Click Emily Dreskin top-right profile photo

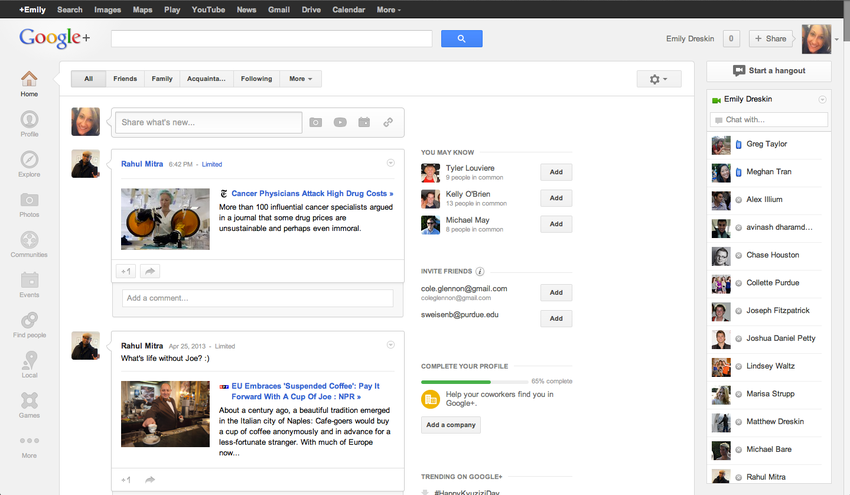point(816,38)
